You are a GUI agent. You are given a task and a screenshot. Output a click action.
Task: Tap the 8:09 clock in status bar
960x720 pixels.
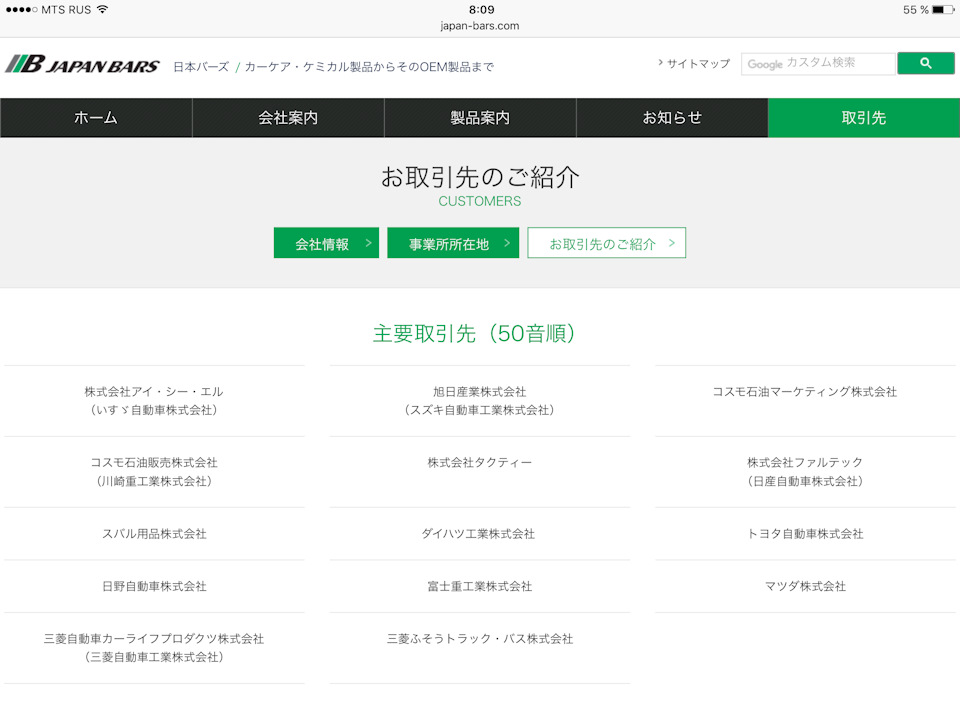(x=482, y=9)
